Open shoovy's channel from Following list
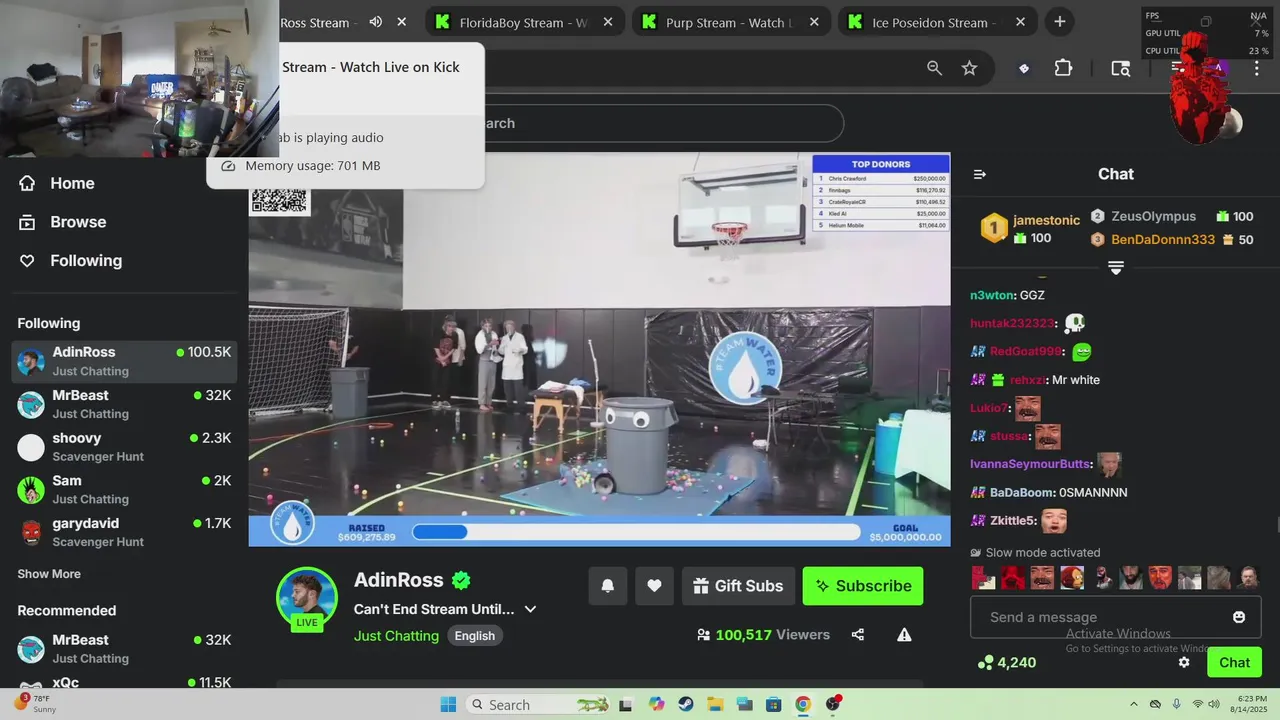The image size is (1280, 720). [124, 447]
